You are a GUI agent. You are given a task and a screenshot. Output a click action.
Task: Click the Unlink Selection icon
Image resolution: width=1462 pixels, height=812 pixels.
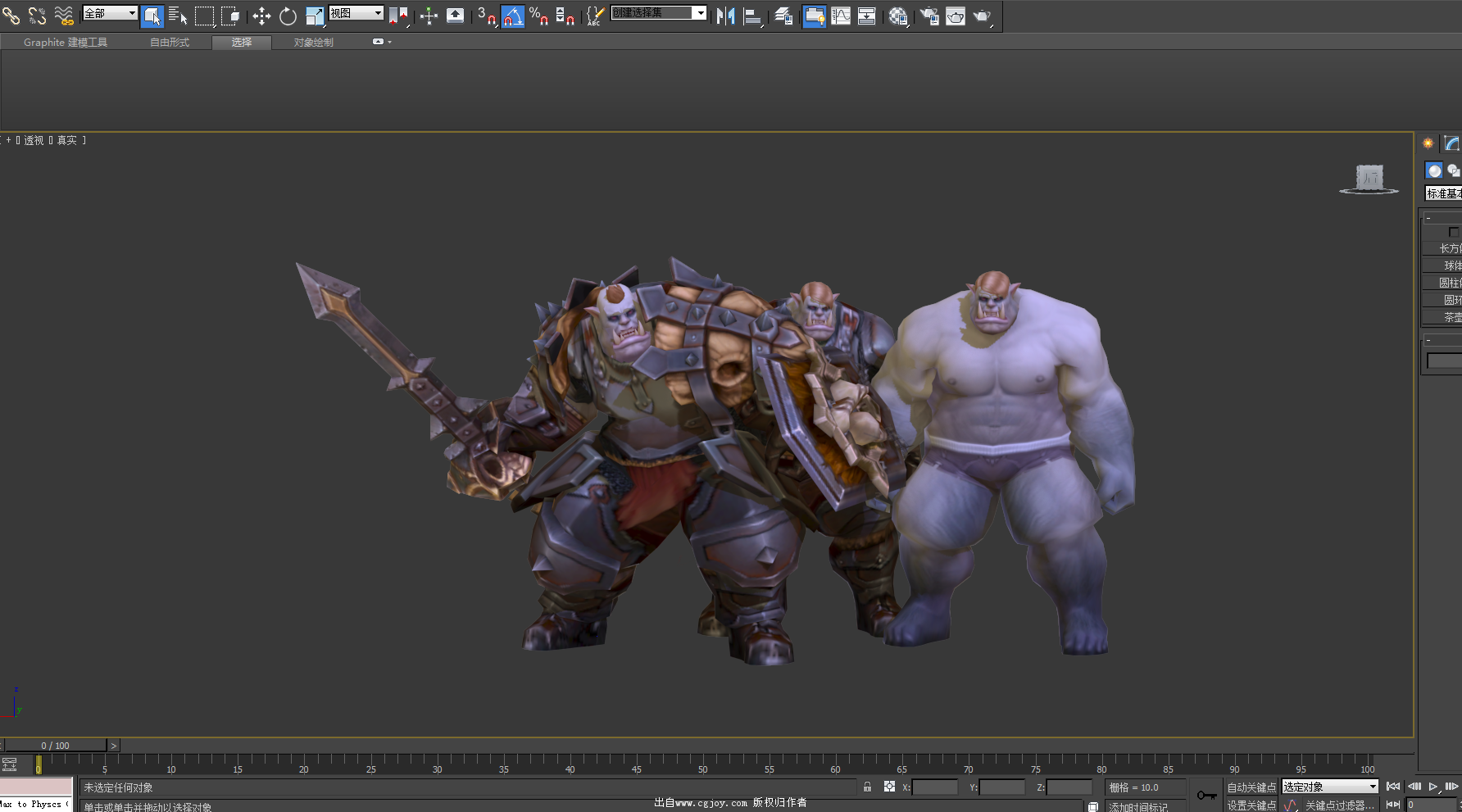coord(37,15)
